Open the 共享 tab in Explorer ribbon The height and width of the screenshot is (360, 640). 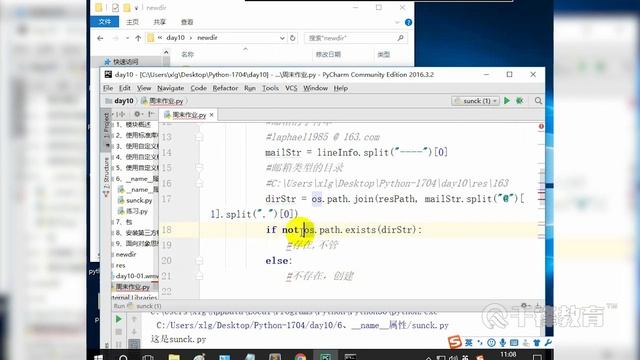coord(160,22)
